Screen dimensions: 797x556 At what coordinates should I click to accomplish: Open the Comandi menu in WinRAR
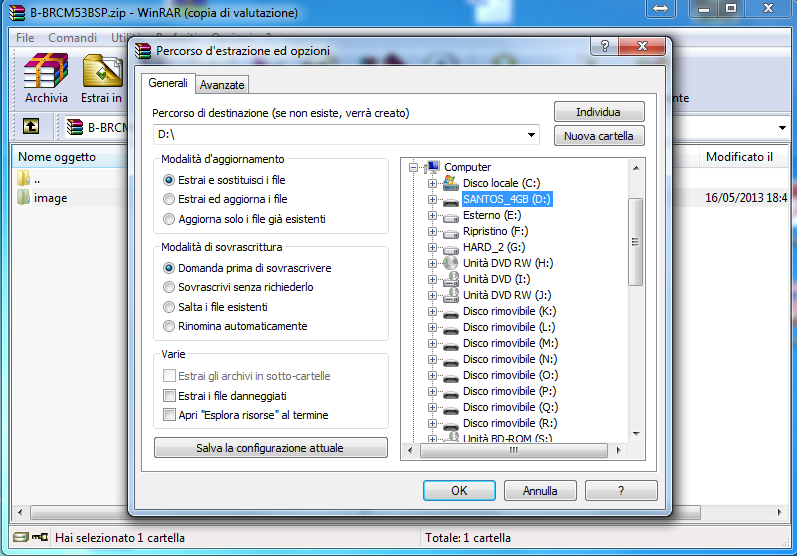(x=72, y=38)
